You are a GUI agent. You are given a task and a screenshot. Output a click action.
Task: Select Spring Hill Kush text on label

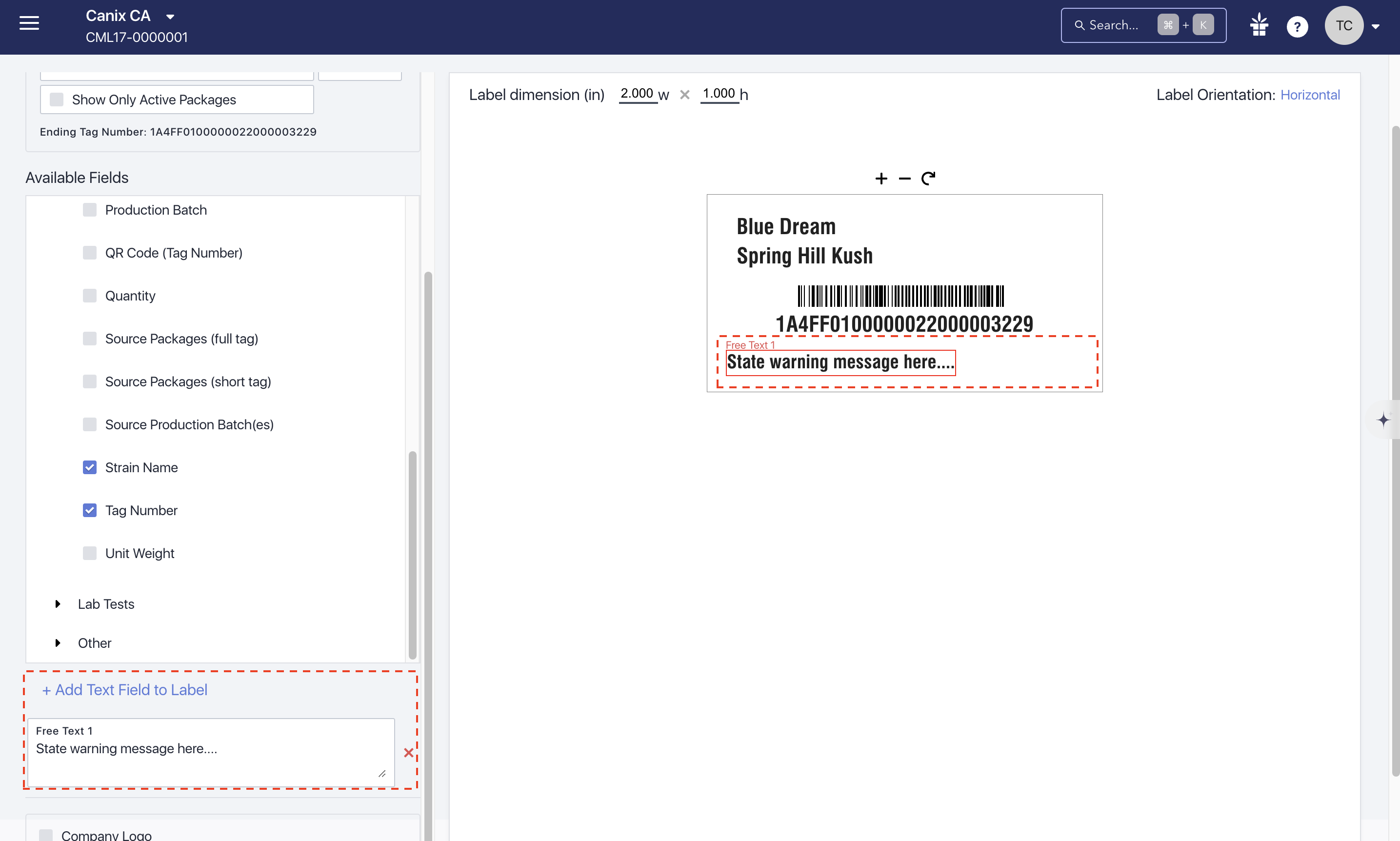[x=804, y=256]
